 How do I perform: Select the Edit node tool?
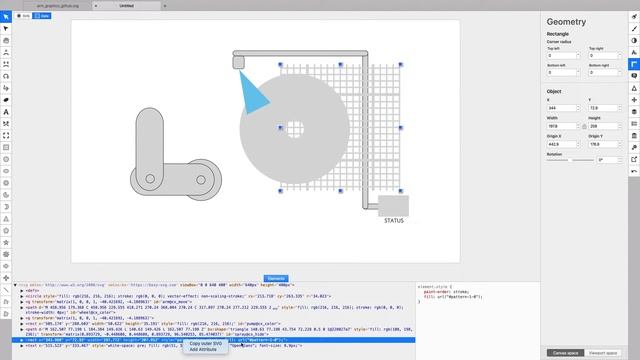point(6,29)
